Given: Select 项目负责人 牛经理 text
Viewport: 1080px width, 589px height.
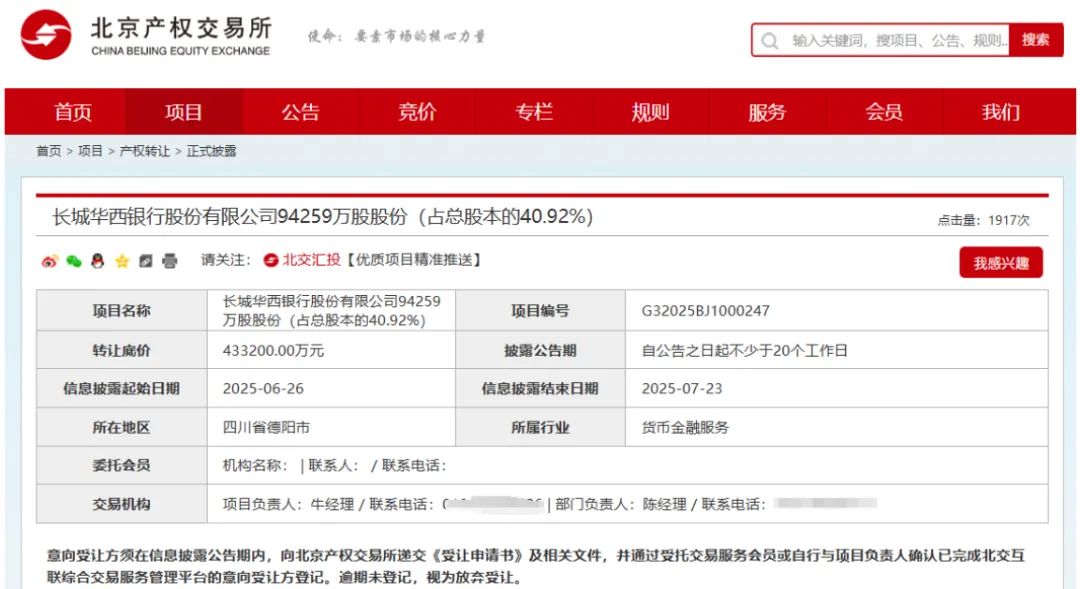Looking at the screenshot, I should 288,504.
